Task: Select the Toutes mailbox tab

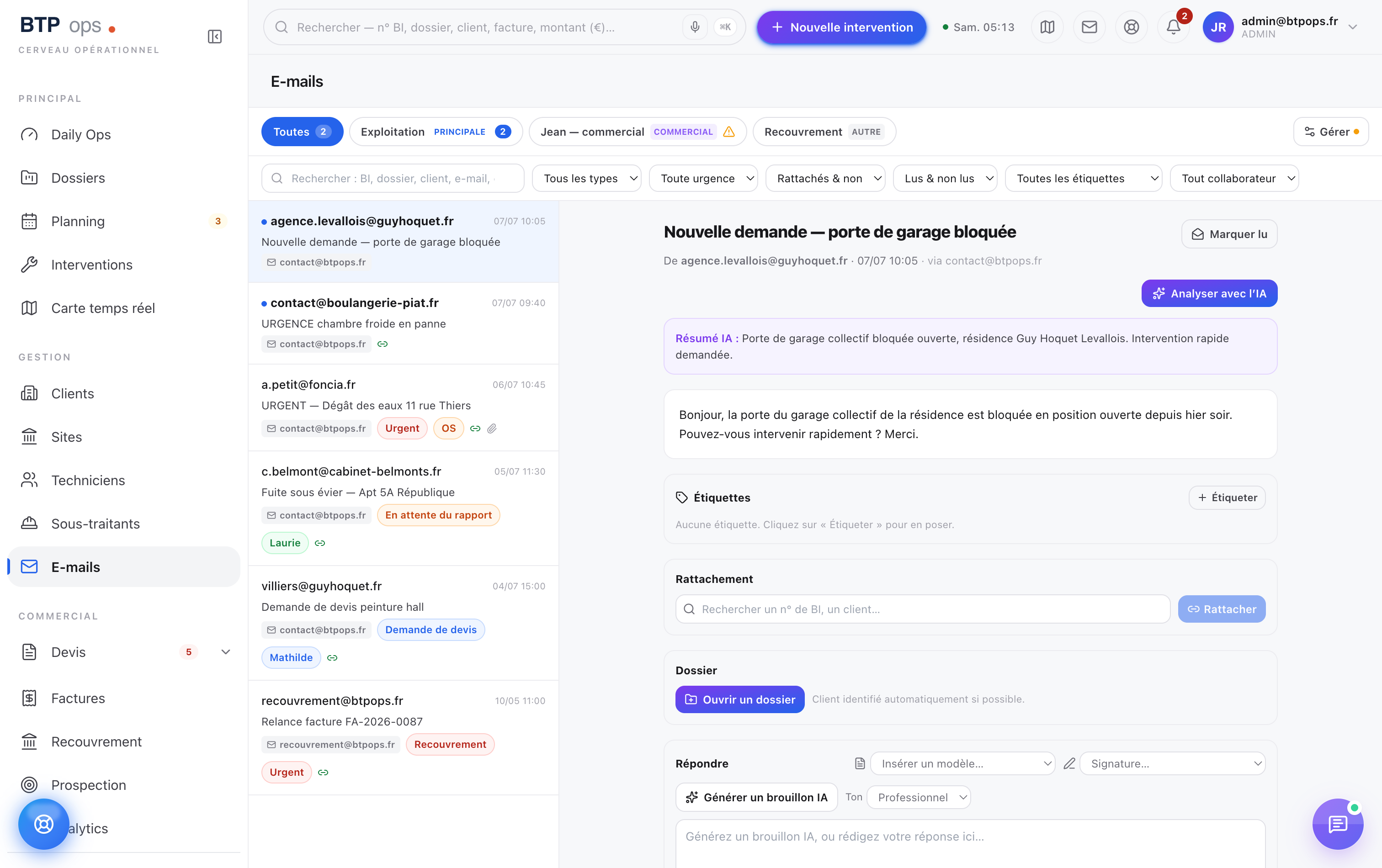Action: pos(302,132)
